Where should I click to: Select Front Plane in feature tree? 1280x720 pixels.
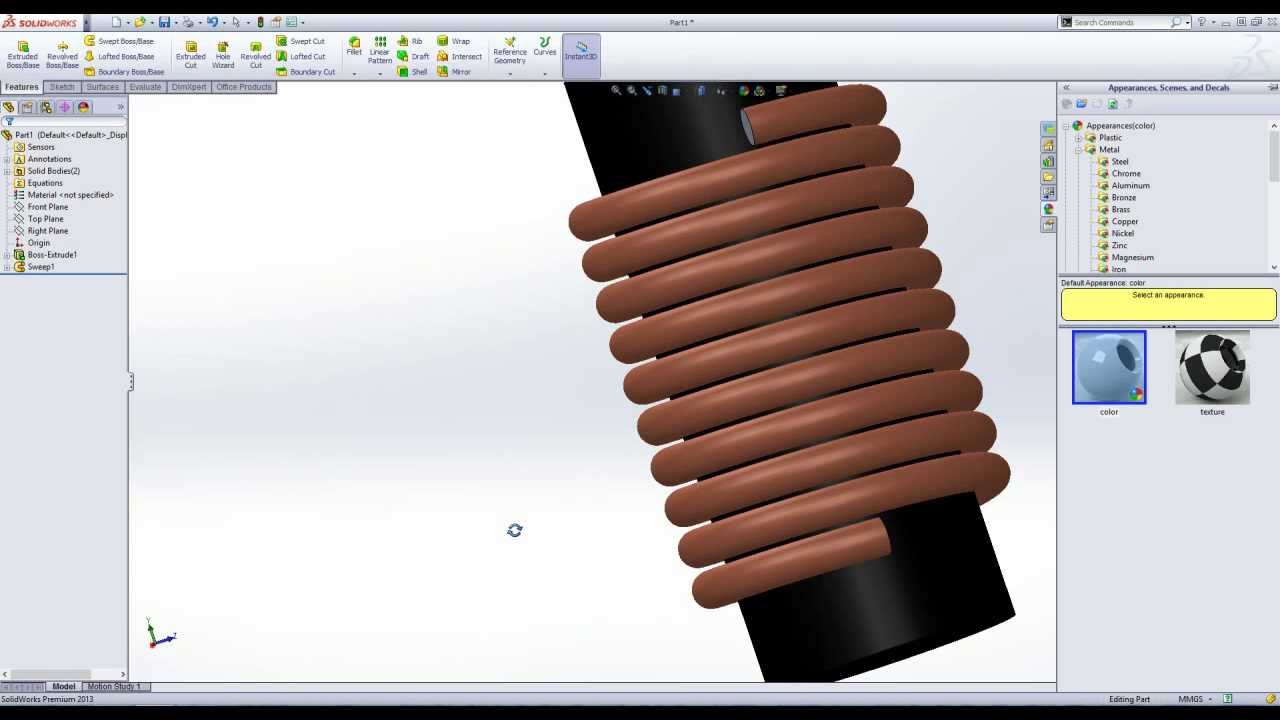coord(41,207)
